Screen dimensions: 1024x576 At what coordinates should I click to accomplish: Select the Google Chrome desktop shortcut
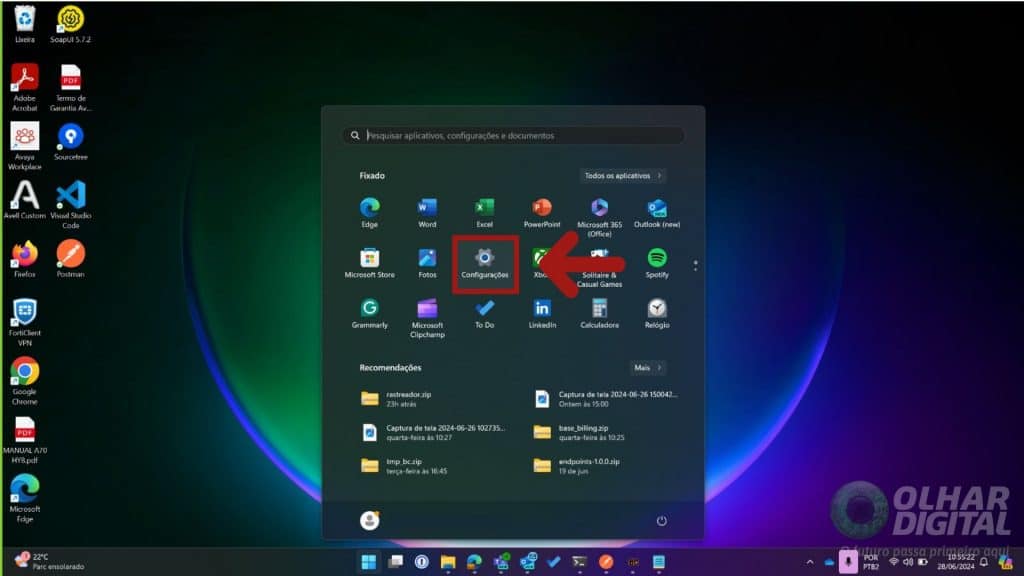coord(25,381)
